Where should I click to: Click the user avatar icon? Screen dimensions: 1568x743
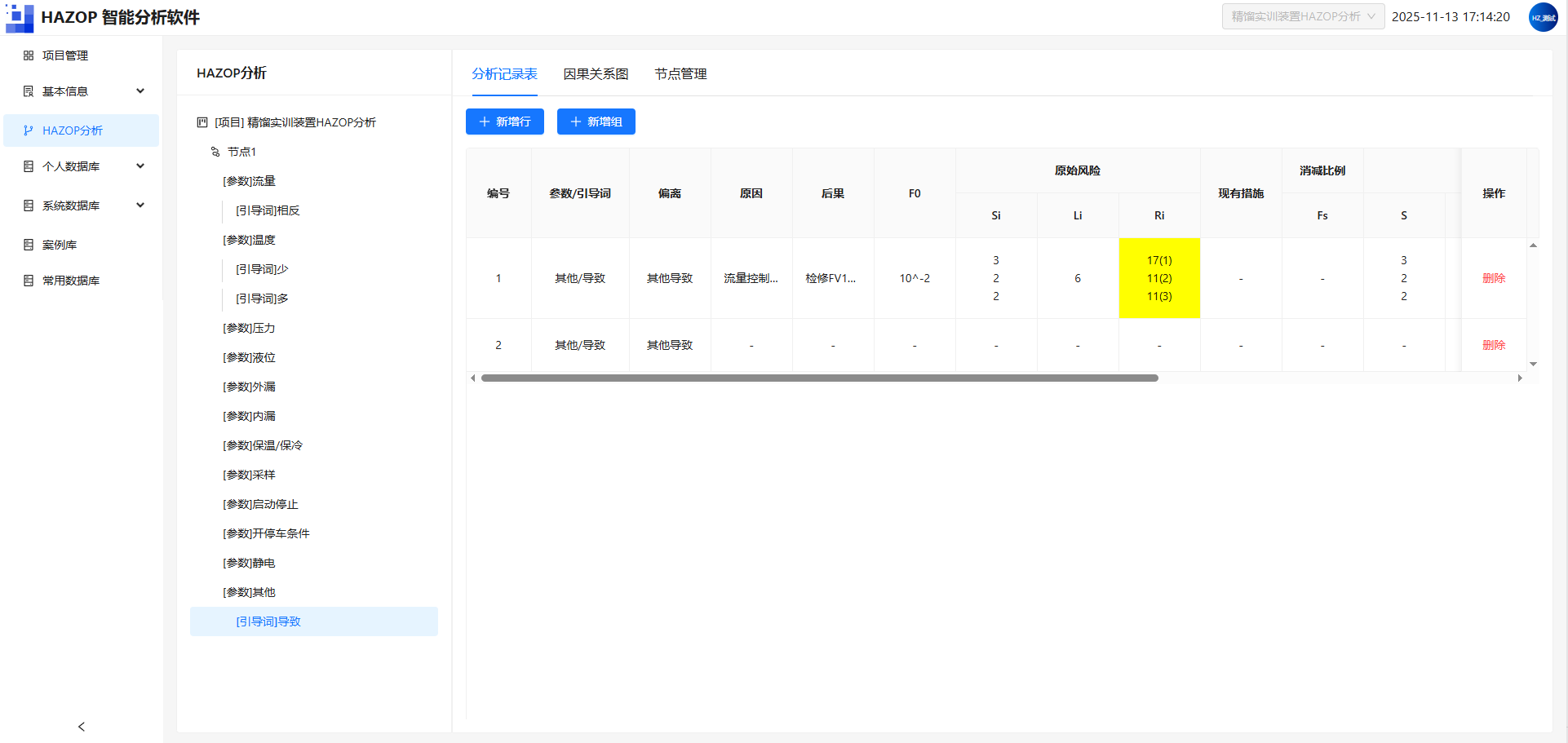click(1543, 17)
